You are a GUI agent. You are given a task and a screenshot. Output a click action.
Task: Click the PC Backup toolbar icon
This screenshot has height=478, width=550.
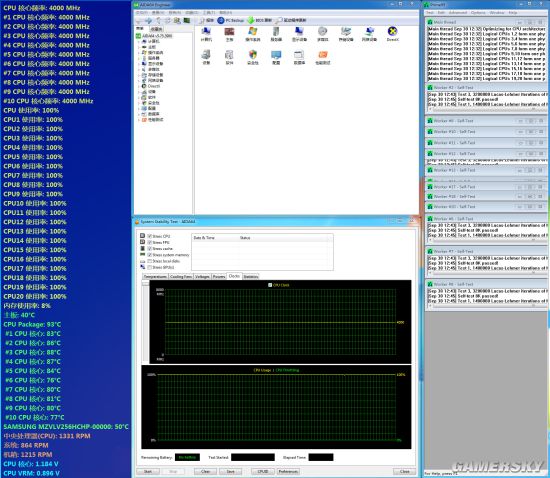tap(221, 20)
